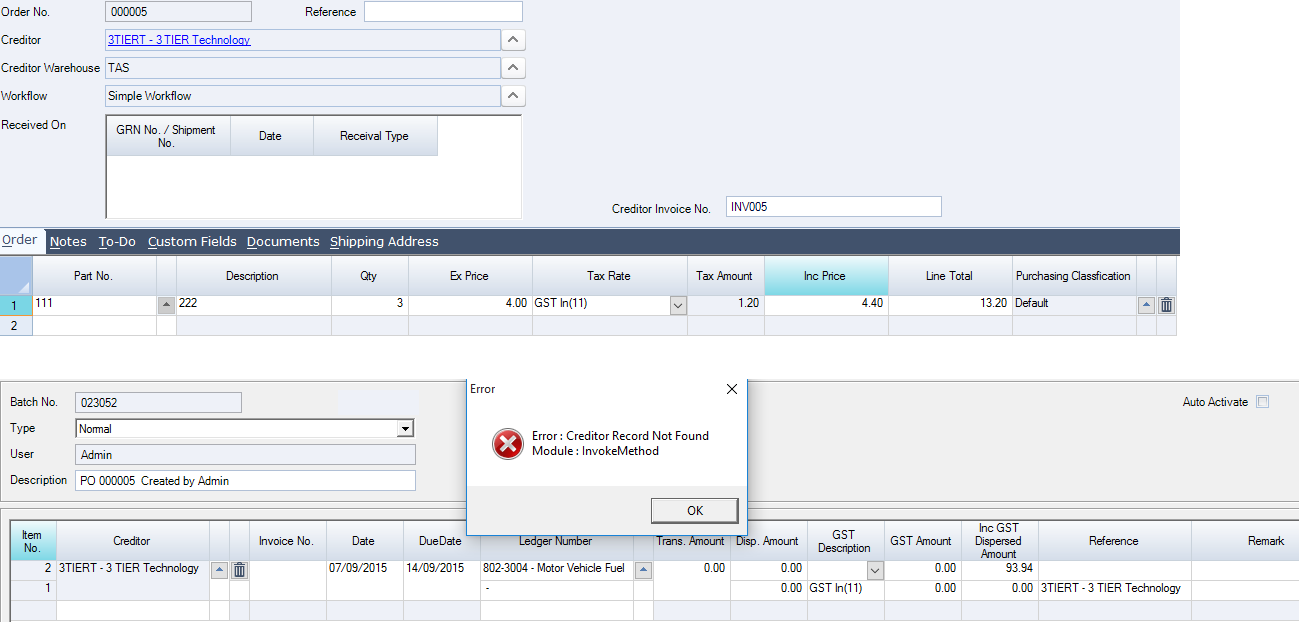Viewport: 1301px width, 622px height.
Task: Click the Creditor Invoice No. field
Action: coord(833,207)
